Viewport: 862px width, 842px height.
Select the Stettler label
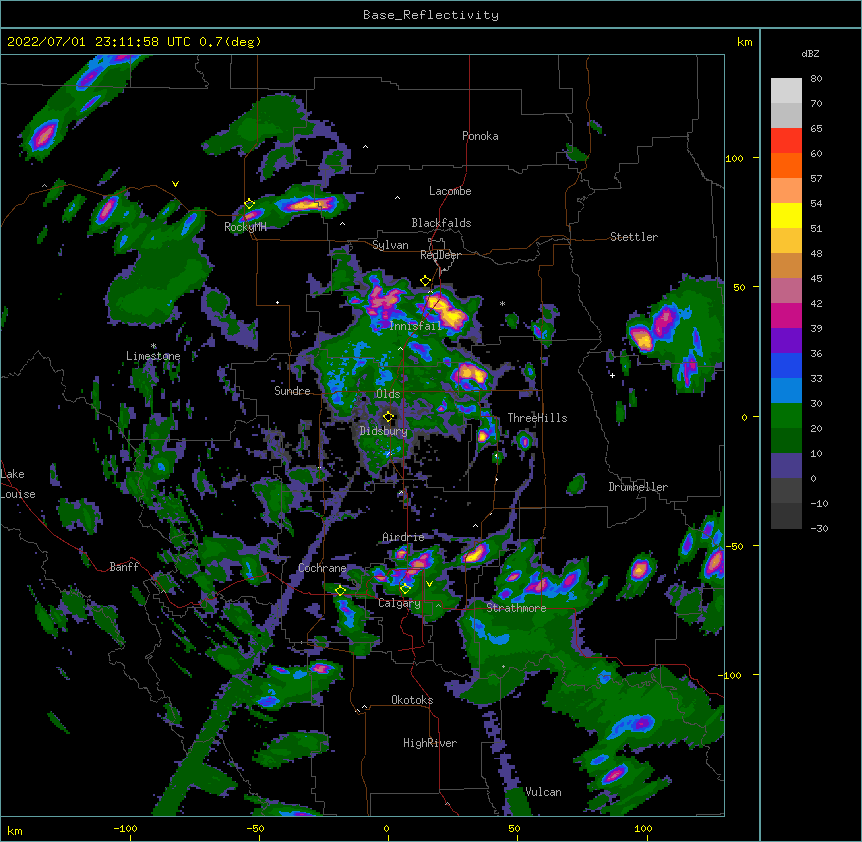click(x=634, y=237)
